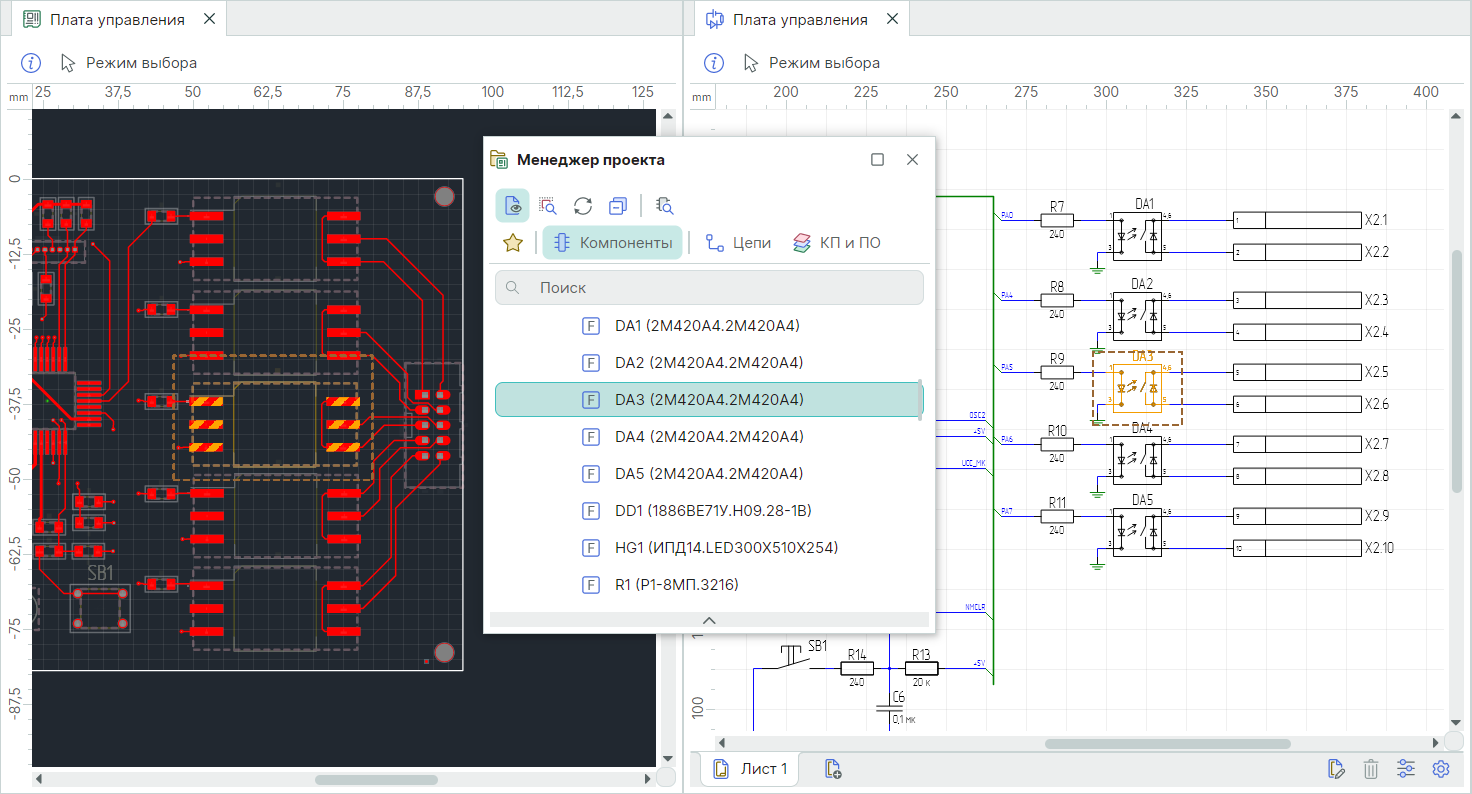Click the Поиск search field
The height and width of the screenshot is (794, 1472).
click(708, 288)
